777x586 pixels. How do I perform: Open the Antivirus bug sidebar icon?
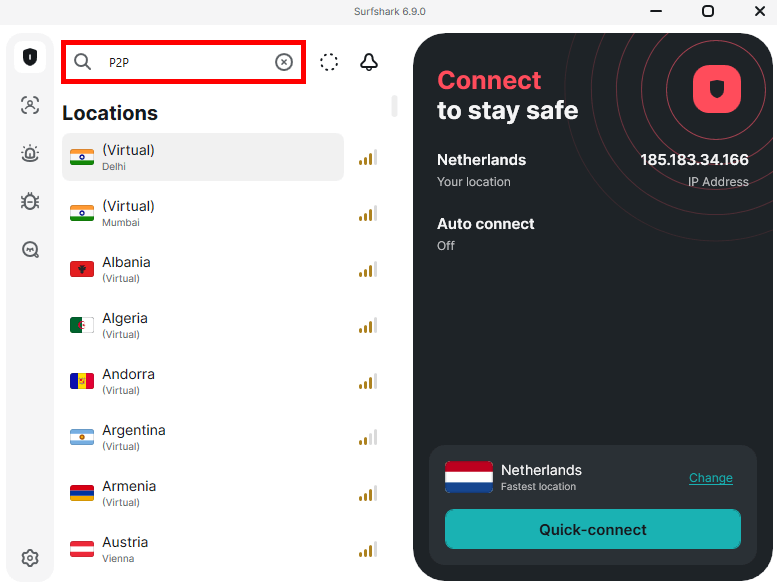(x=30, y=201)
